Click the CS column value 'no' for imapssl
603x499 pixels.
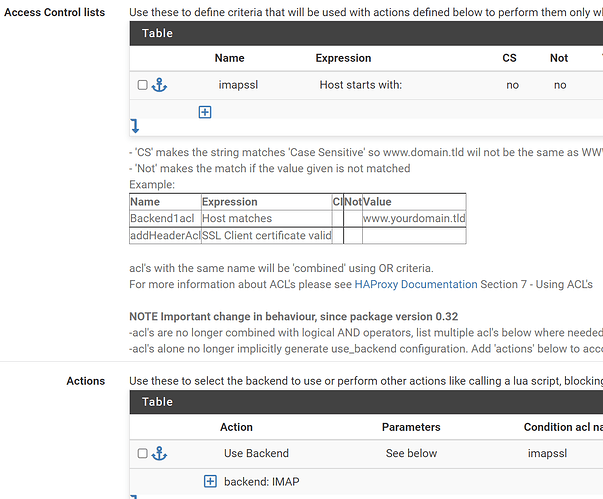[513, 85]
